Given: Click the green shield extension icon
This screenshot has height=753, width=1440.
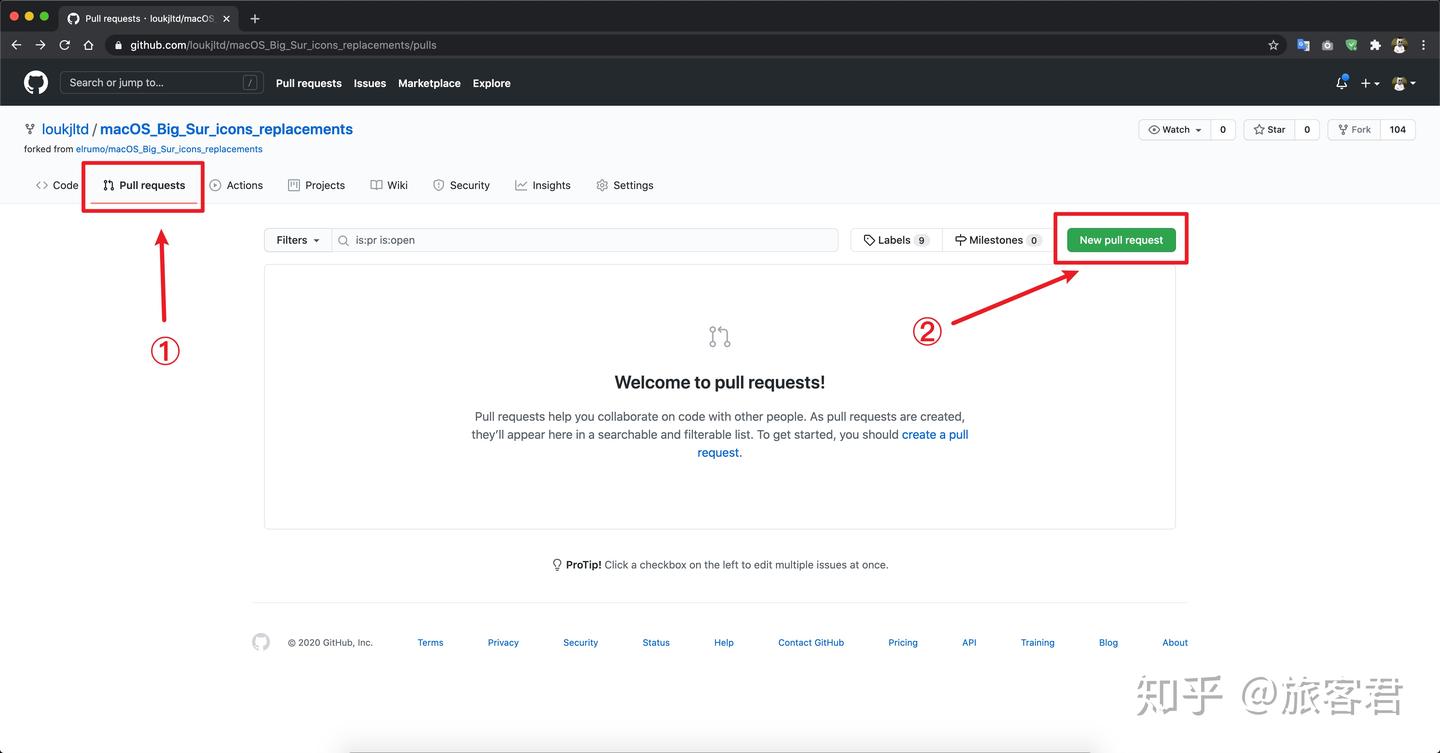Looking at the screenshot, I should 1351,45.
